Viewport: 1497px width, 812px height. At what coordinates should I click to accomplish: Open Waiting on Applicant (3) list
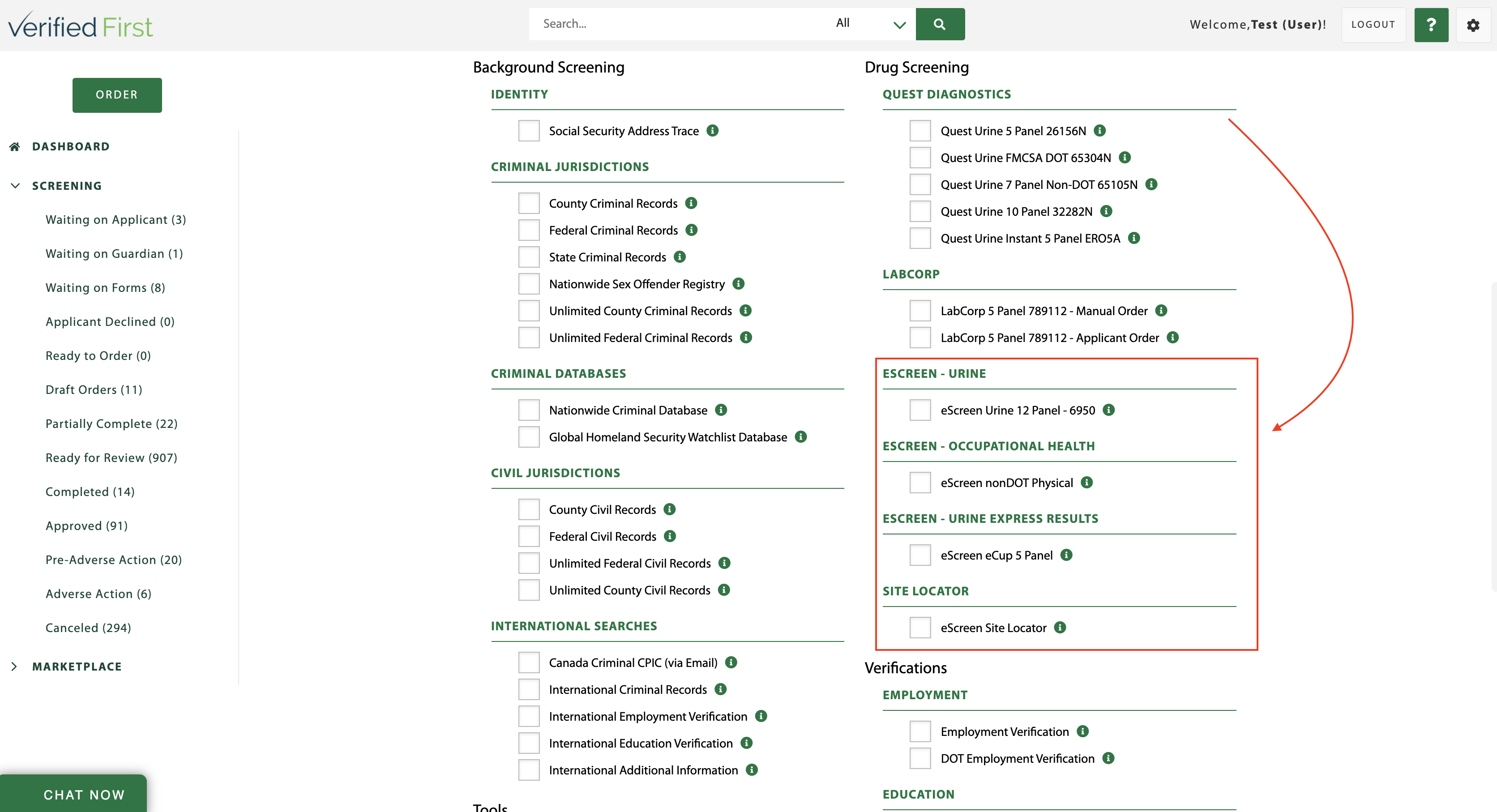115,220
